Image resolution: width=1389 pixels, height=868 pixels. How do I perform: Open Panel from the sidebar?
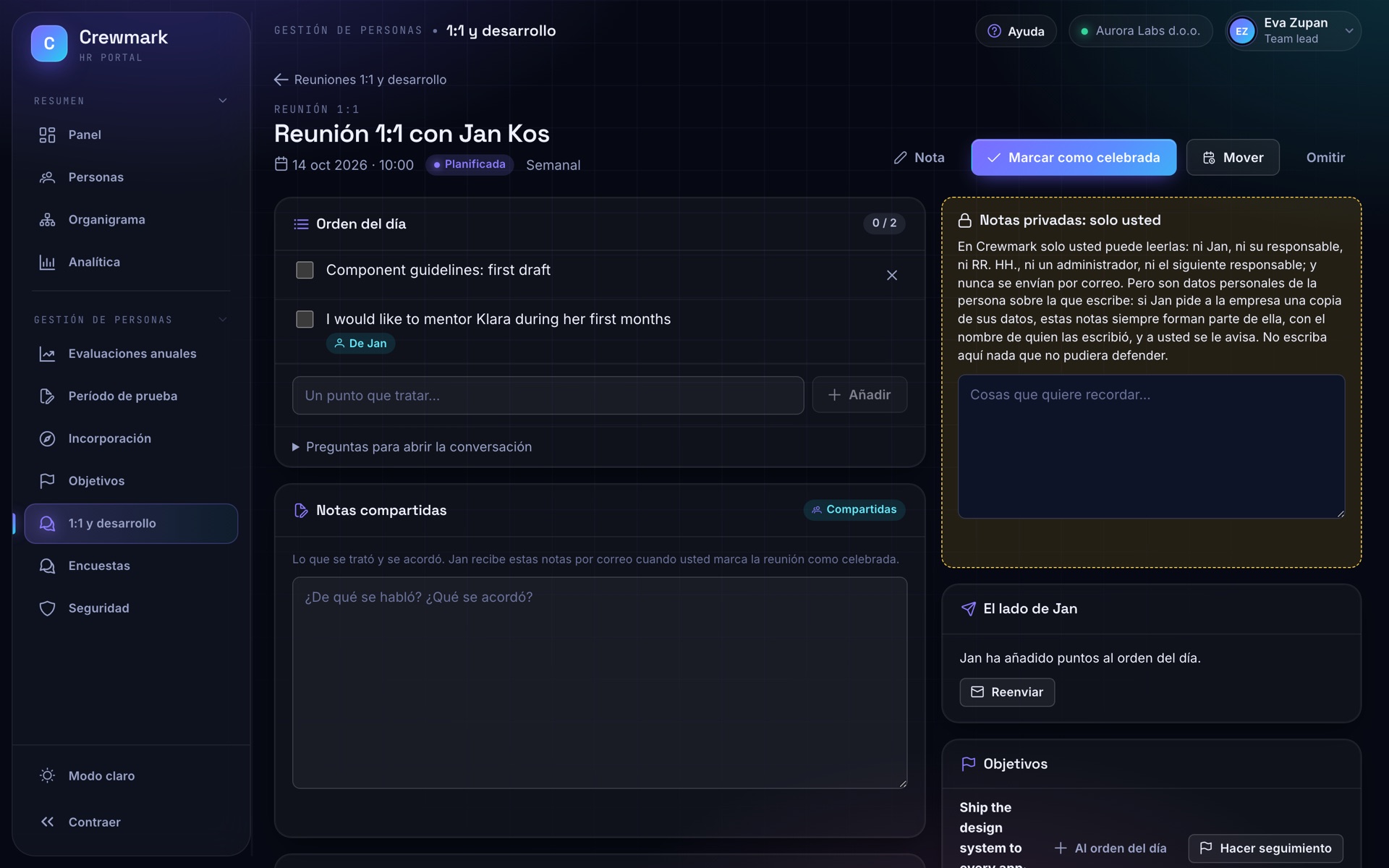(x=131, y=135)
